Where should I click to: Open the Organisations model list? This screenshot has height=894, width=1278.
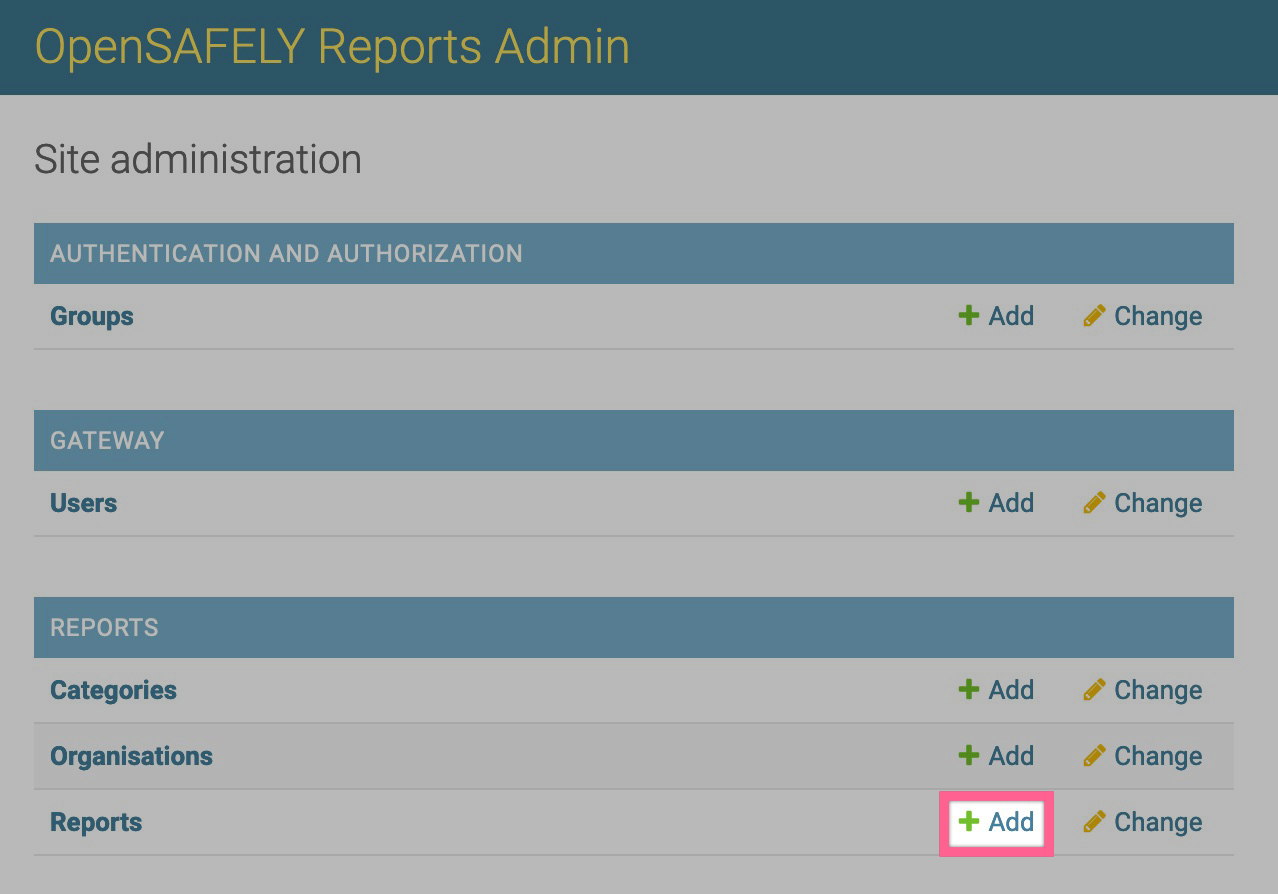(x=131, y=756)
